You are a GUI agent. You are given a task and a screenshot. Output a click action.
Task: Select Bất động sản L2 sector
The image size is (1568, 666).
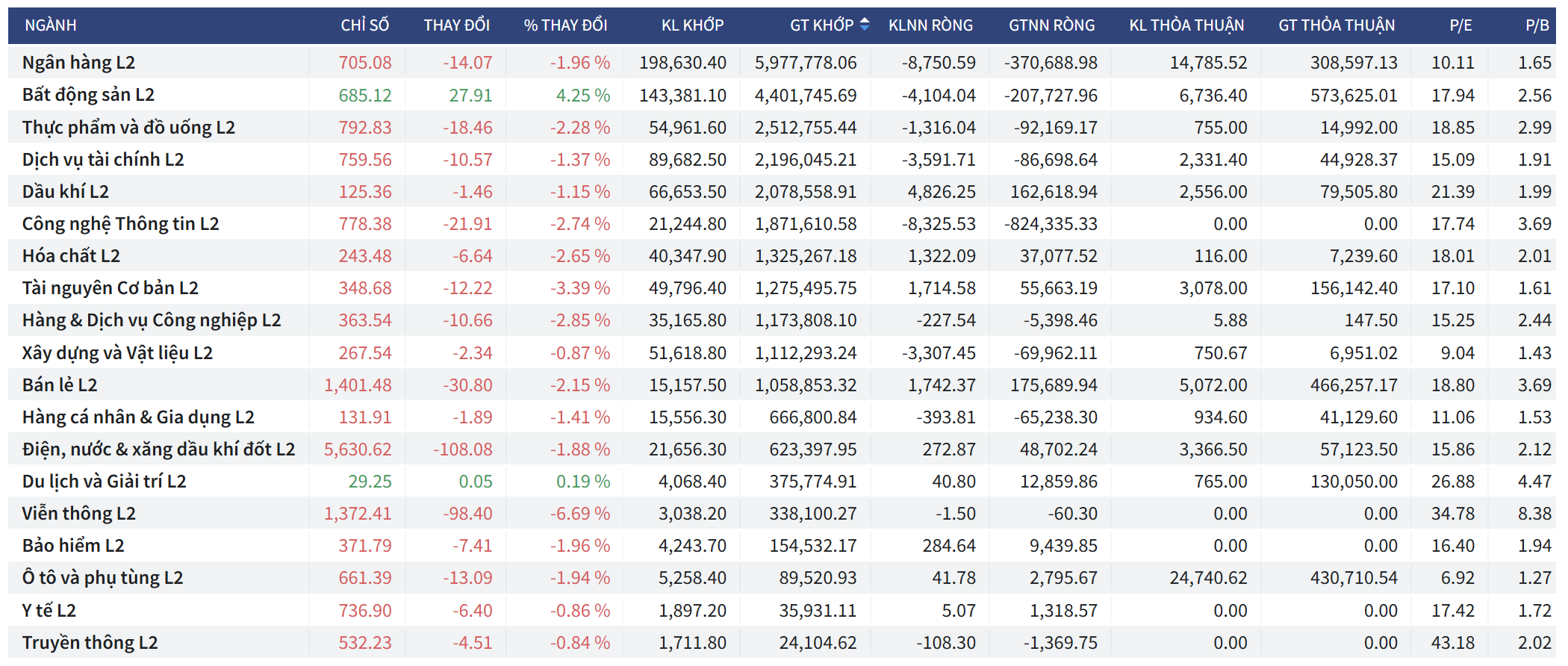click(88, 95)
